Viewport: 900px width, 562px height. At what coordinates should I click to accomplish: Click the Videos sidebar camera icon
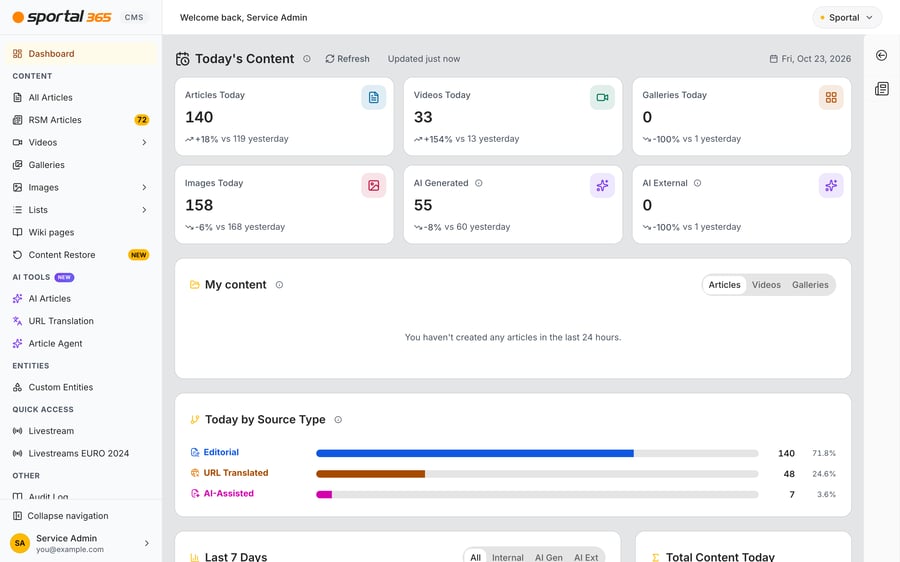pyautogui.click(x=18, y=142)
